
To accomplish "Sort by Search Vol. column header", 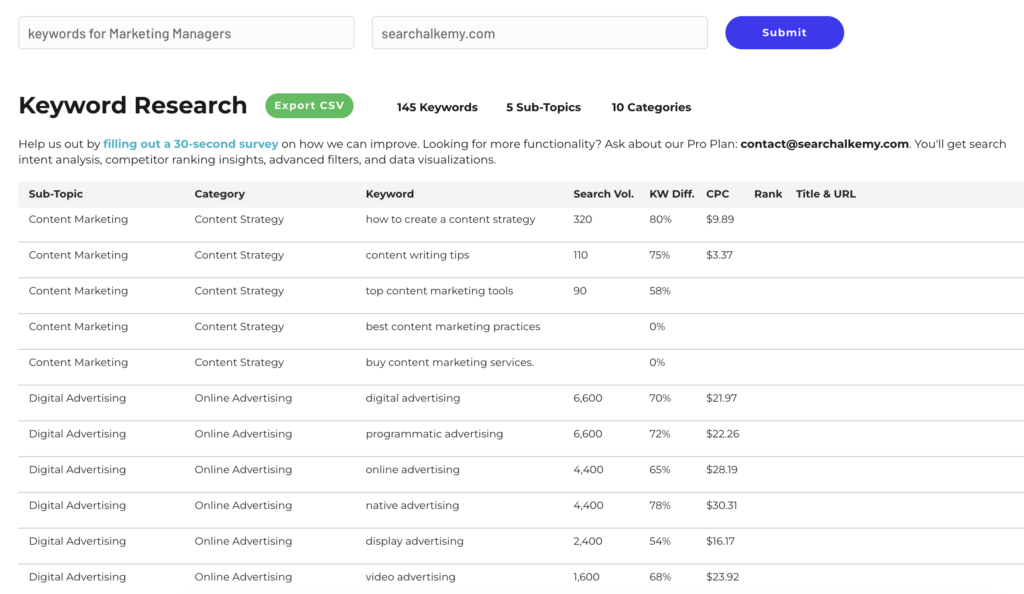I will pos(603,194).
